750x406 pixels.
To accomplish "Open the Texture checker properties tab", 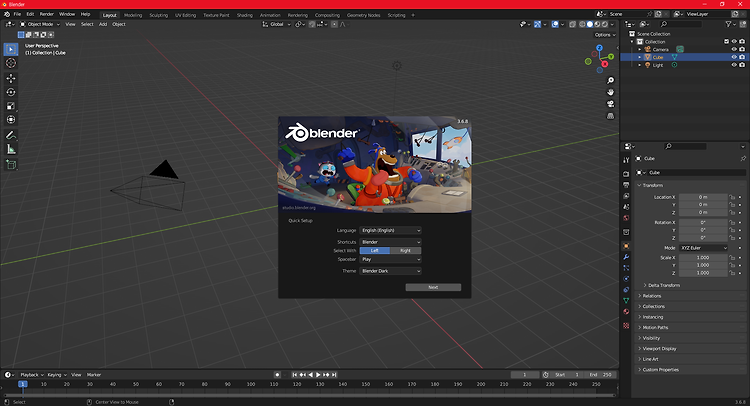I will [x=626, y=326].
